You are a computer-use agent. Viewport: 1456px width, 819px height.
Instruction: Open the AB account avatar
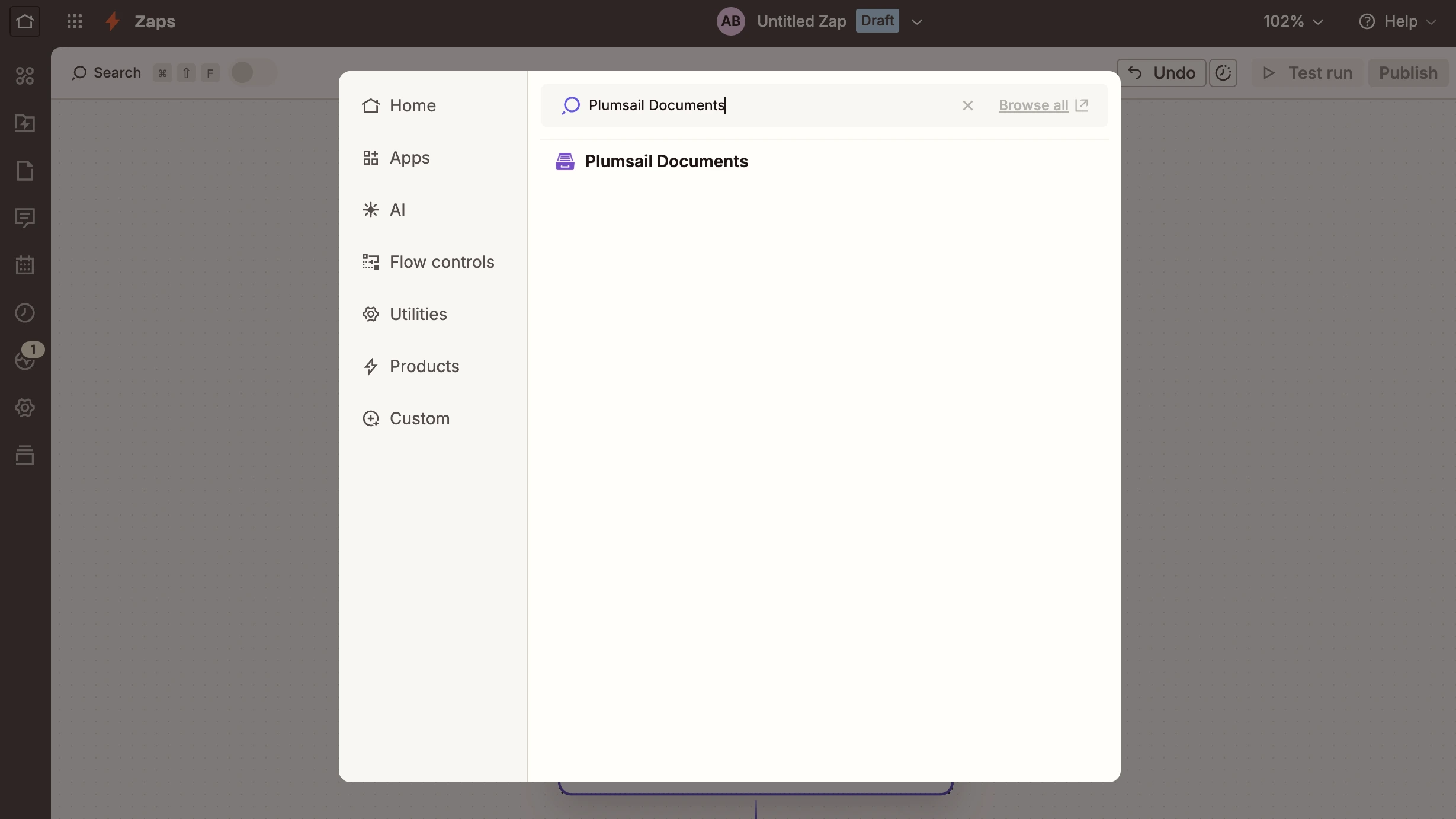click(x=731, y=21)
